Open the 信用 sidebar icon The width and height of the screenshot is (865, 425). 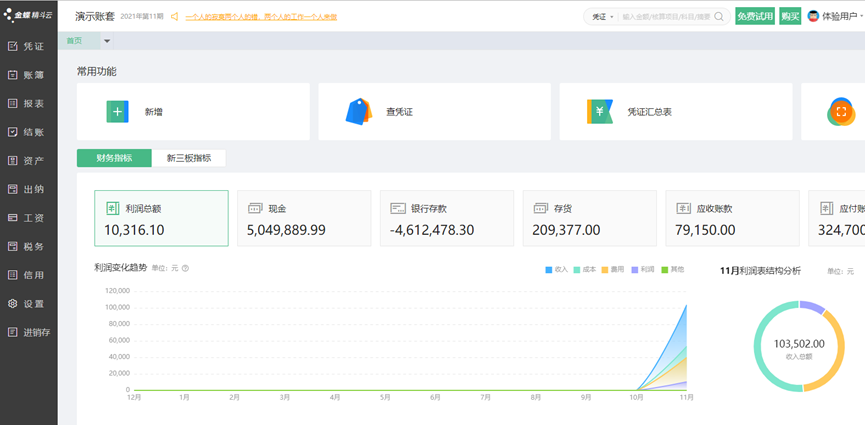pos(13,275)
